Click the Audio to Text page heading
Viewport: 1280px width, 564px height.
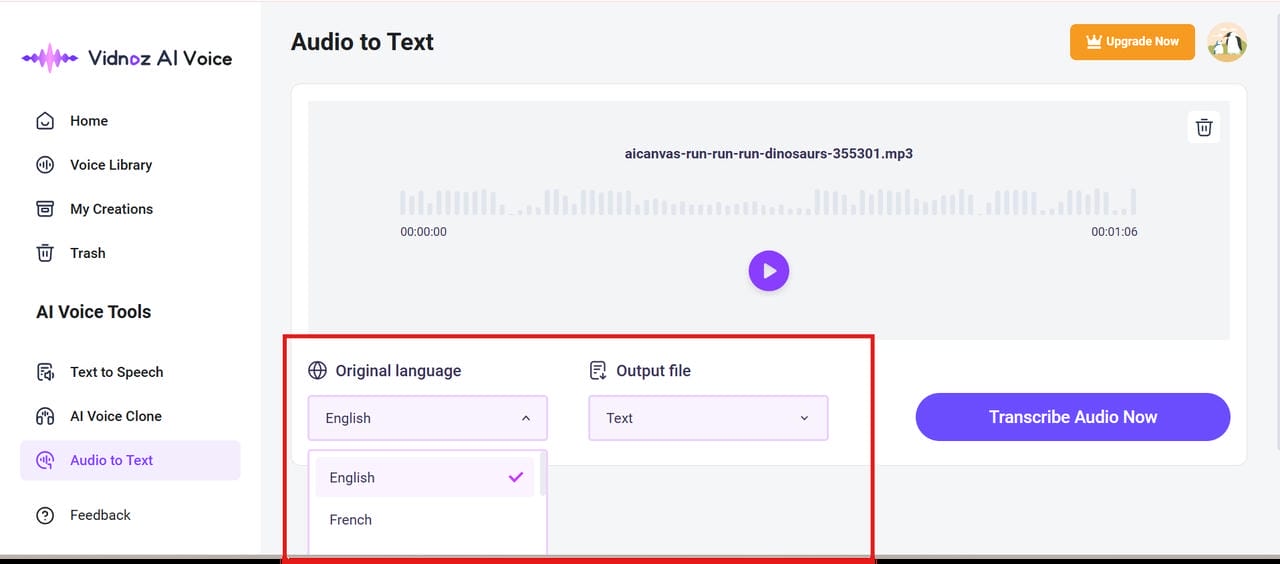pos(362,42)
